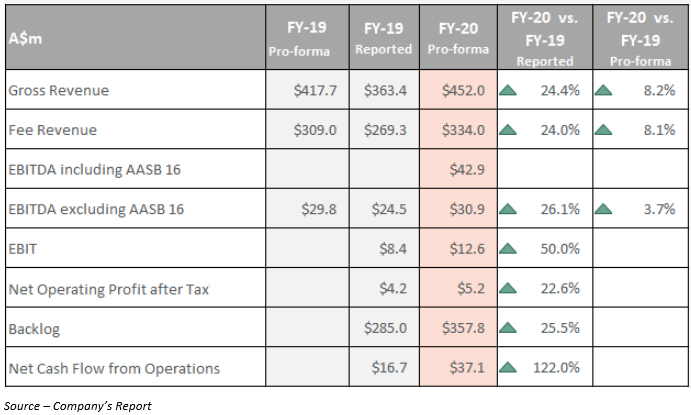Viewport: 691px width, 415px height.
Task: Click the Source – Company's Report caption
Action: (x=77, y=405)
